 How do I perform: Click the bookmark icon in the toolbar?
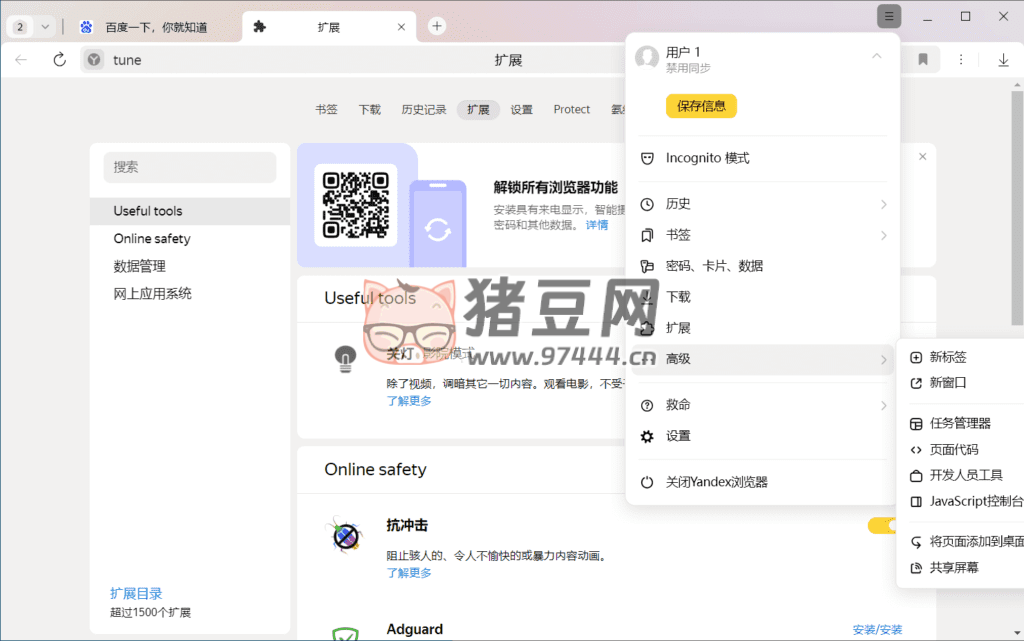click(x=923, y=60)
